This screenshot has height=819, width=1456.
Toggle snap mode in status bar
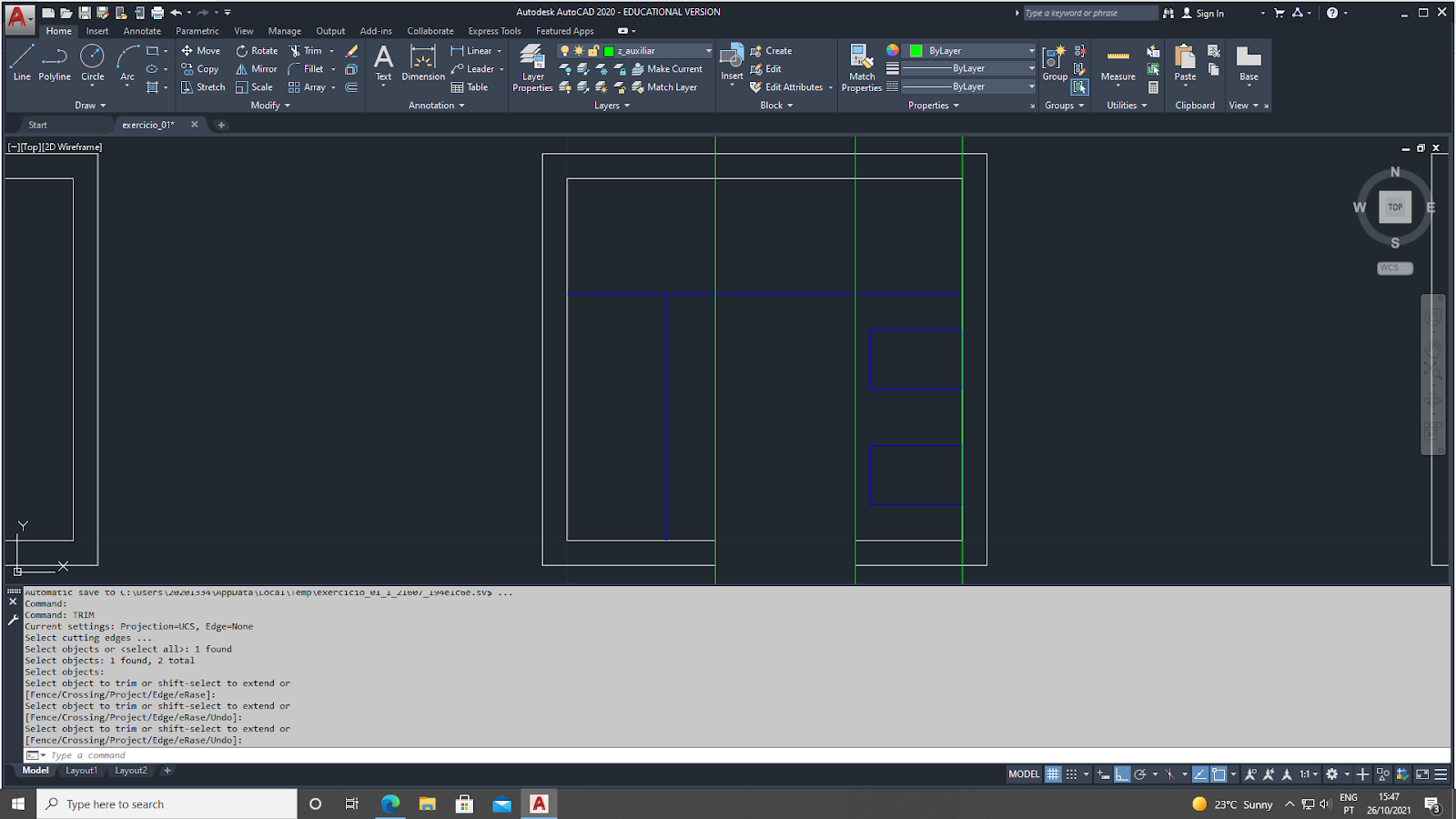(1071, 774)
